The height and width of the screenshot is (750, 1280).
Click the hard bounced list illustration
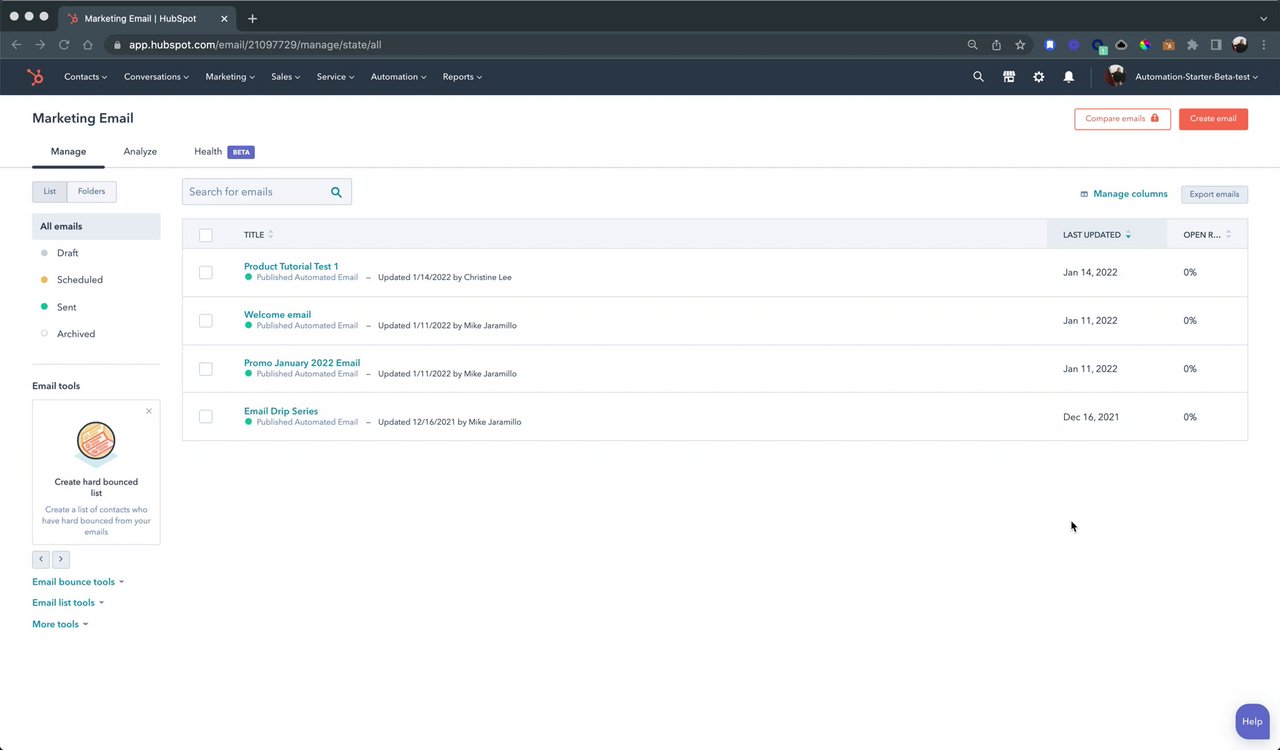(x=96, y=444)
